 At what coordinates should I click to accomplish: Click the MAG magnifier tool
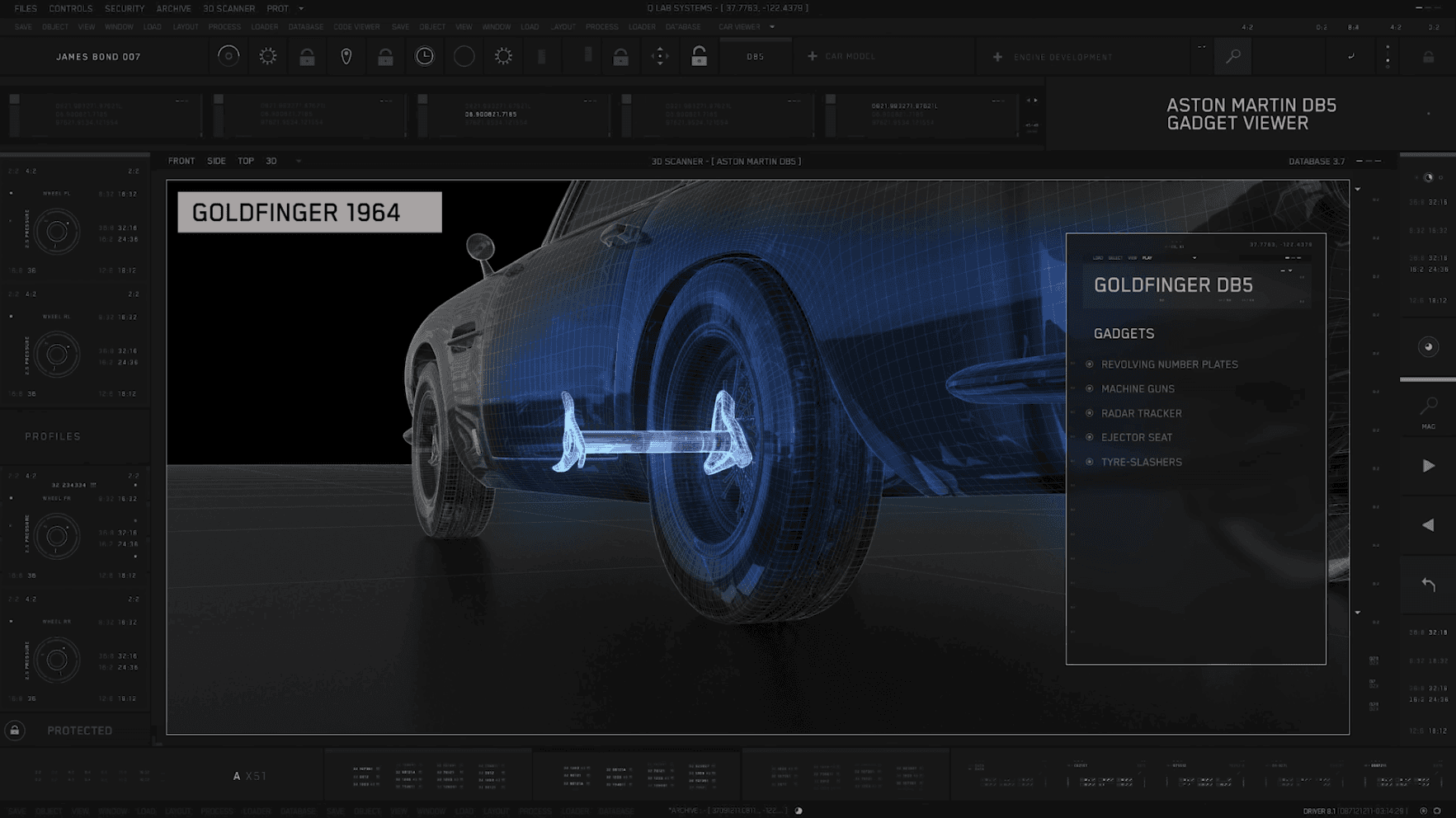point(1429,412)
